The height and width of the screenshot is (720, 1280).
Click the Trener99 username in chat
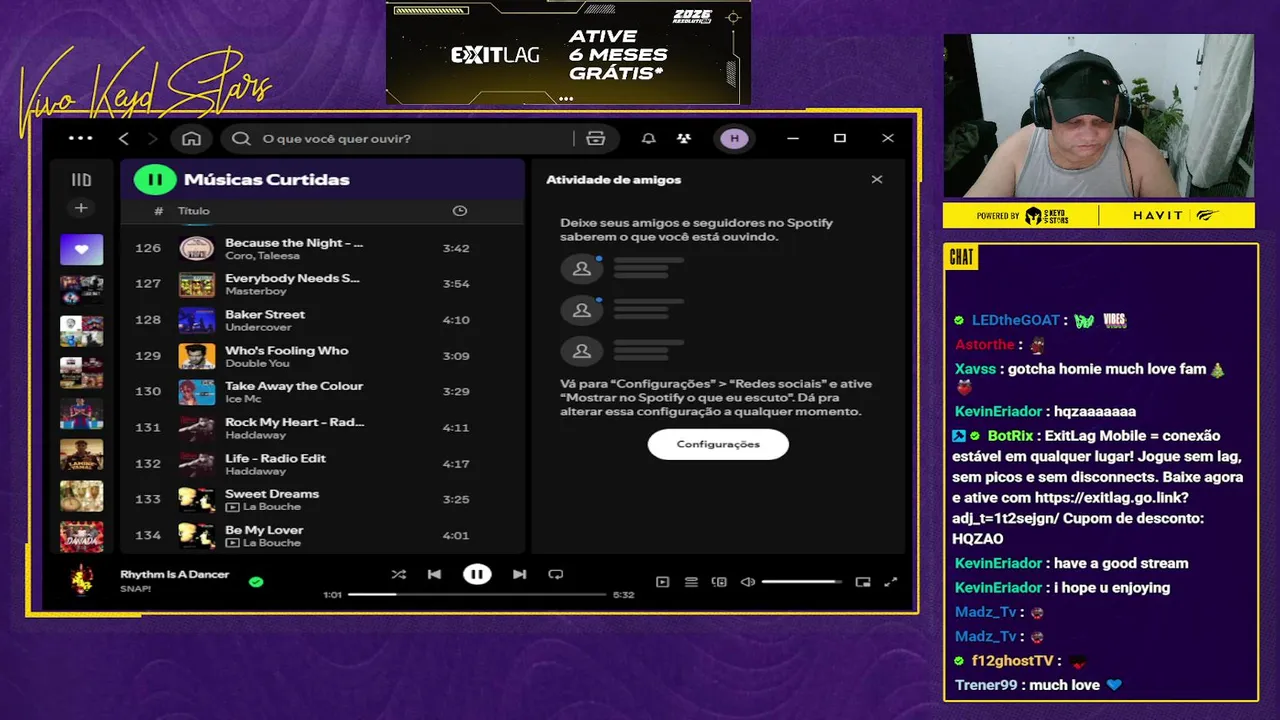[x=986, y=685]
